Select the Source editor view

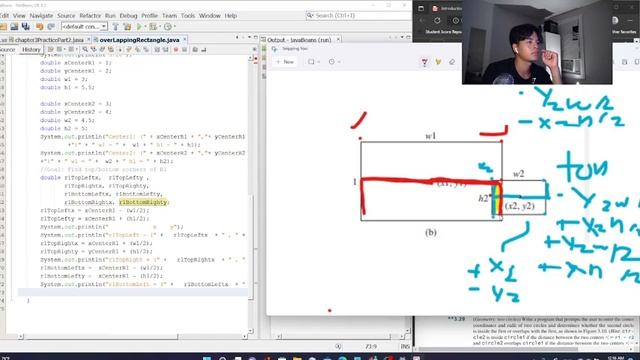coord(7,49)
